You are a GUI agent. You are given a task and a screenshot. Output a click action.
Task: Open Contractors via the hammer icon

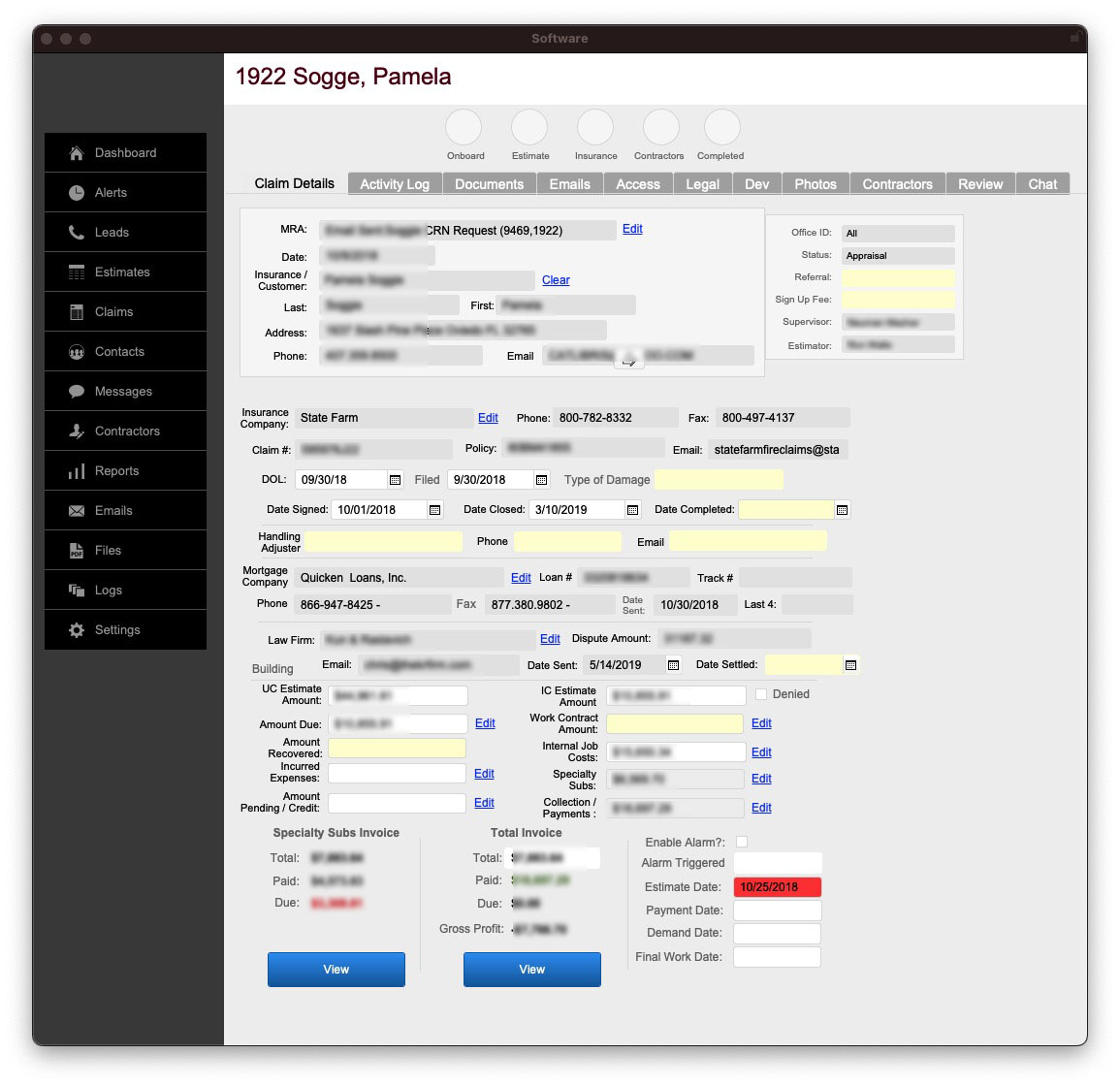tap(77, 431)
